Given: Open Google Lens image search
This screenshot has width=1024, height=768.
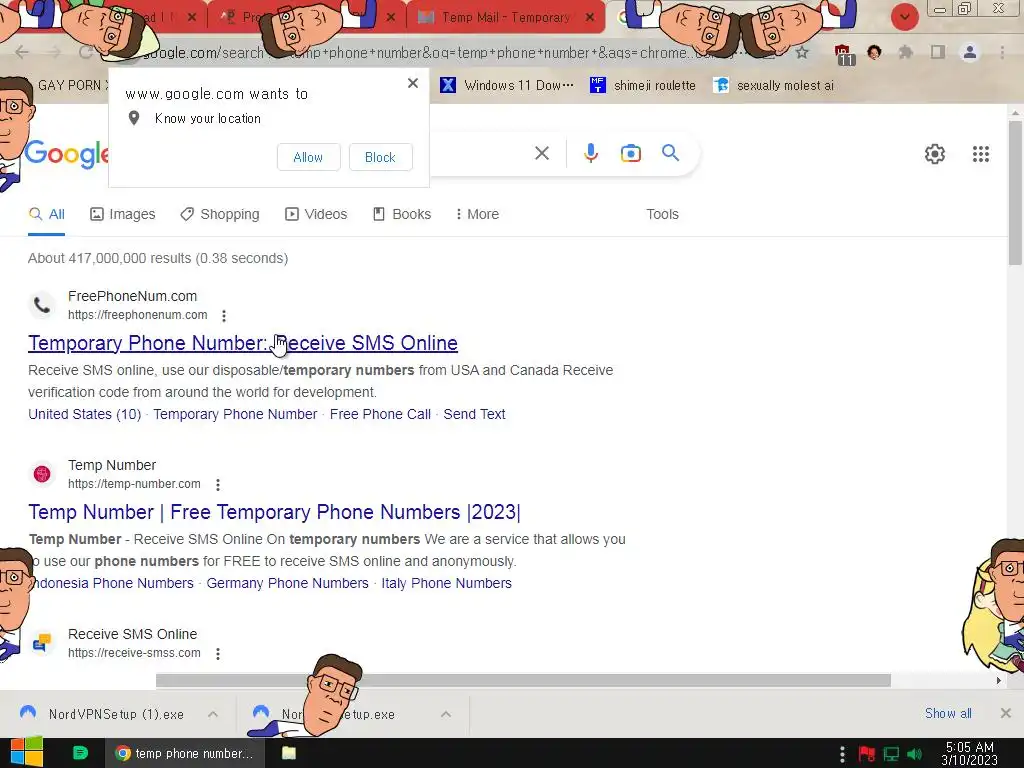Looking at the screenshot, I should [631, 153].
